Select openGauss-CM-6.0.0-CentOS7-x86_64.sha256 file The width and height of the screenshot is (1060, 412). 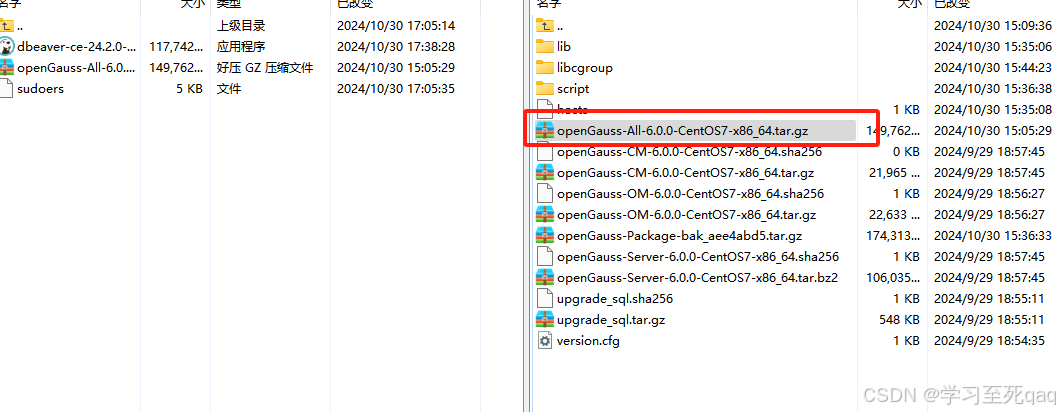coord(690,152)
